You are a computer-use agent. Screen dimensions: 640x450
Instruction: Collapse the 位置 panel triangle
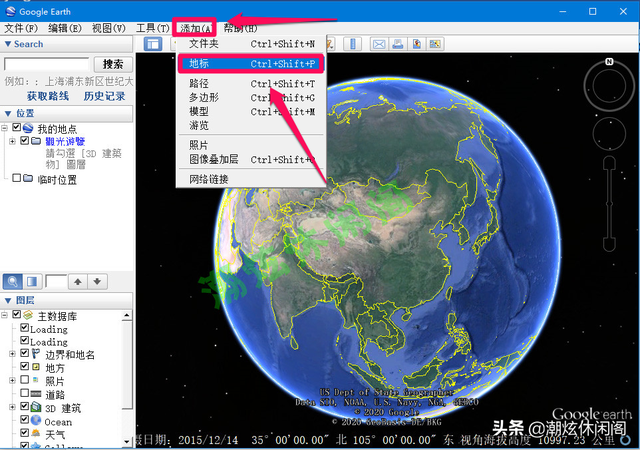pyautogui.click(x=7, y=113)
